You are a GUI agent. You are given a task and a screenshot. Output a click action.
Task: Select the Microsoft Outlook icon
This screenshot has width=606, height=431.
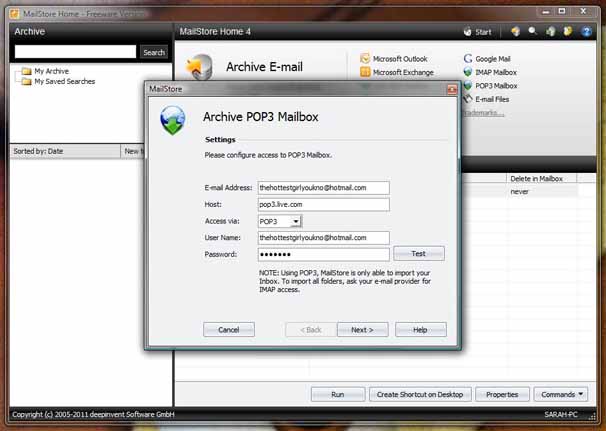coord(365,58)
